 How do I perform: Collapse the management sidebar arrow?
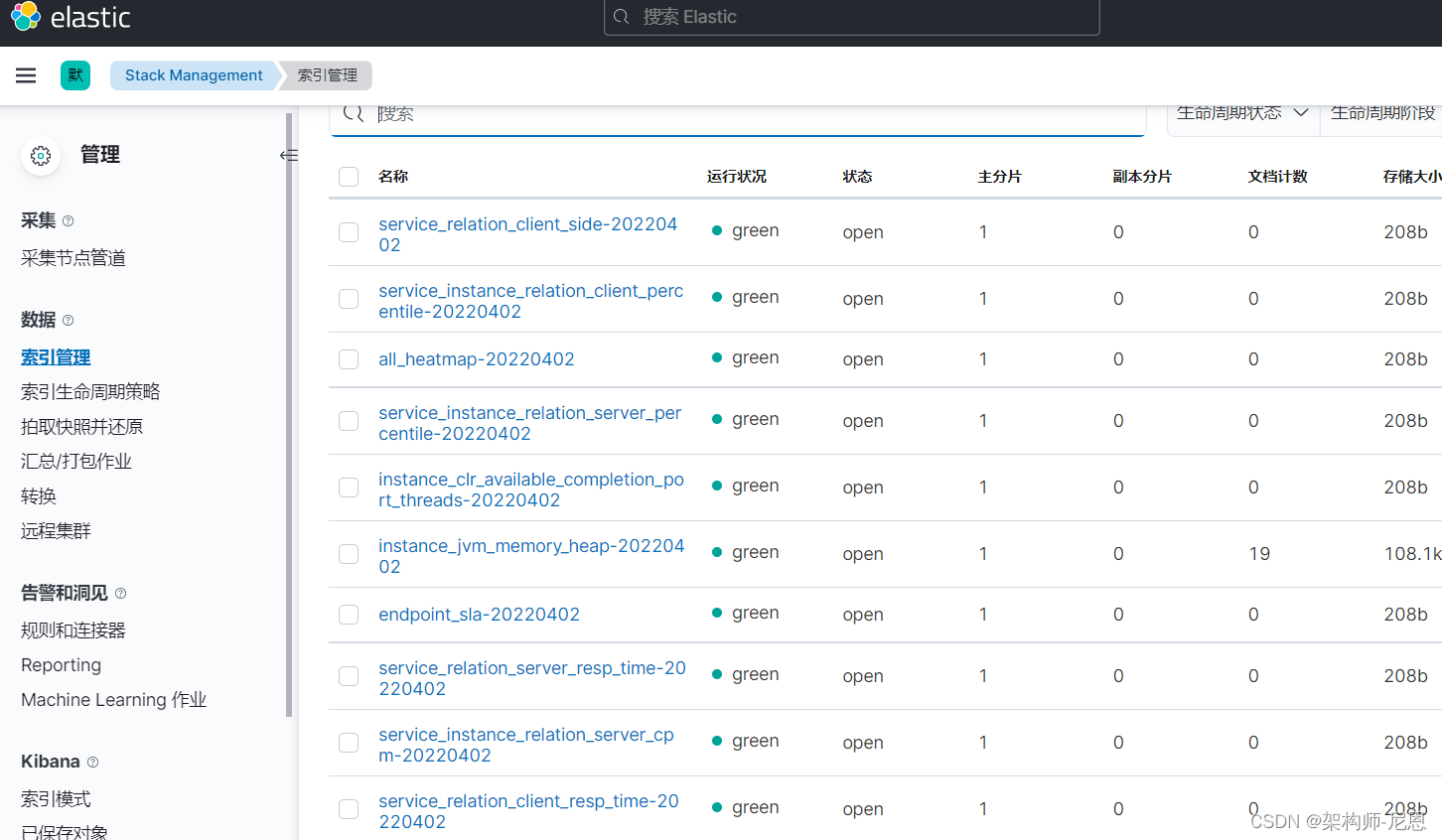[x=289, y=155]
